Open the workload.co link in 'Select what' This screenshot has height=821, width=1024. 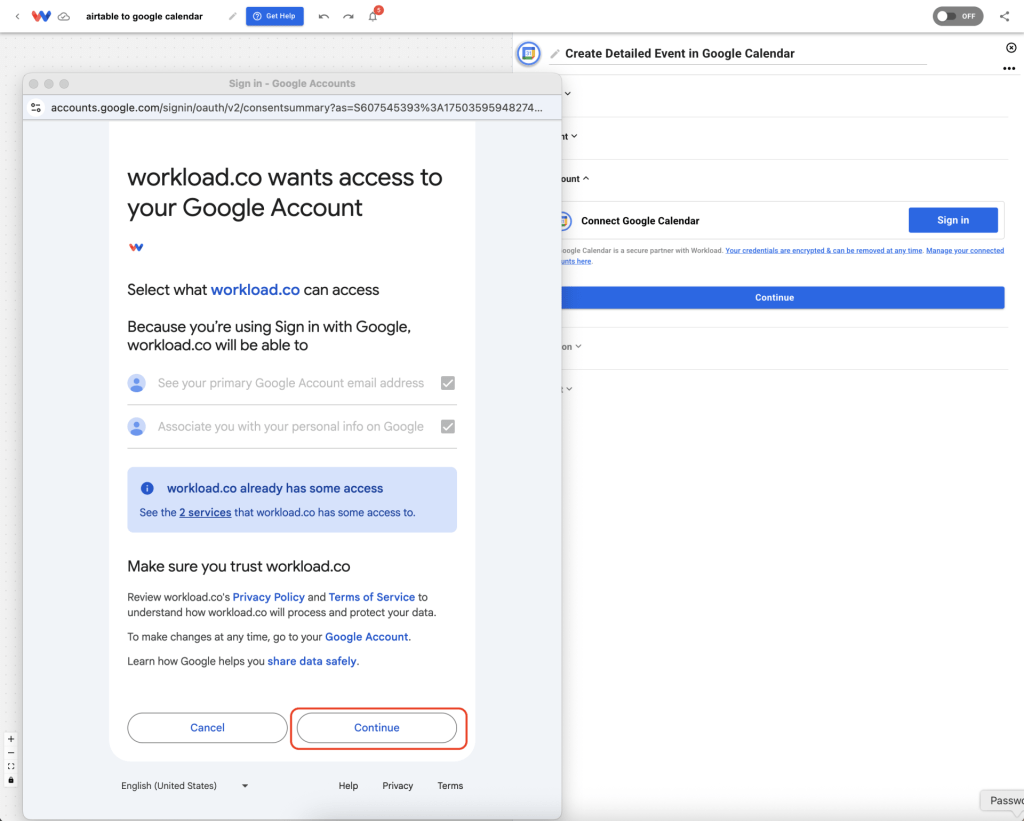(x=255, y=289)
